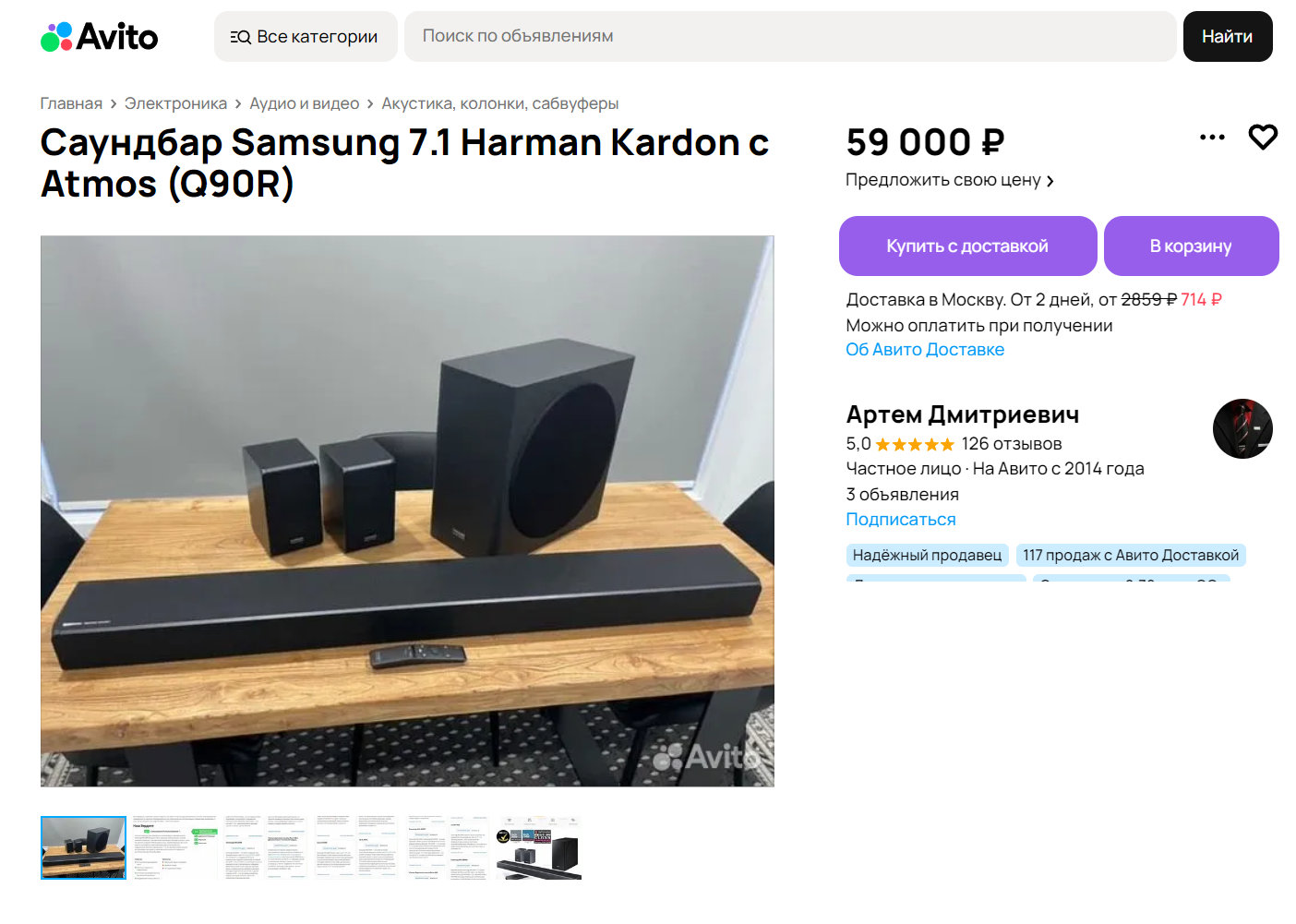Focus the Поиск по объявлениям search field
The image size is (1296, 924).
tap(790, 37)
